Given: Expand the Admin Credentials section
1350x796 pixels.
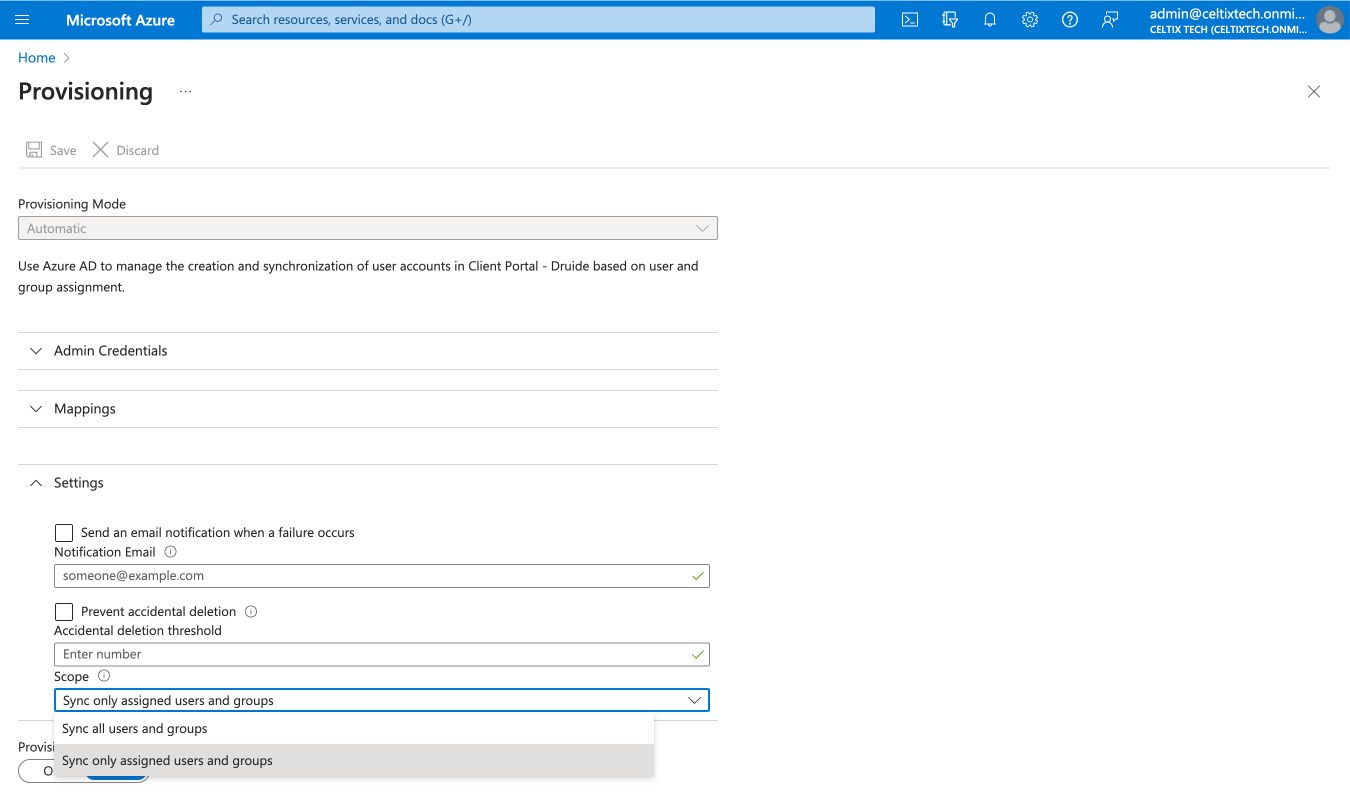Looking at the screenshot, I should point(368,351).
